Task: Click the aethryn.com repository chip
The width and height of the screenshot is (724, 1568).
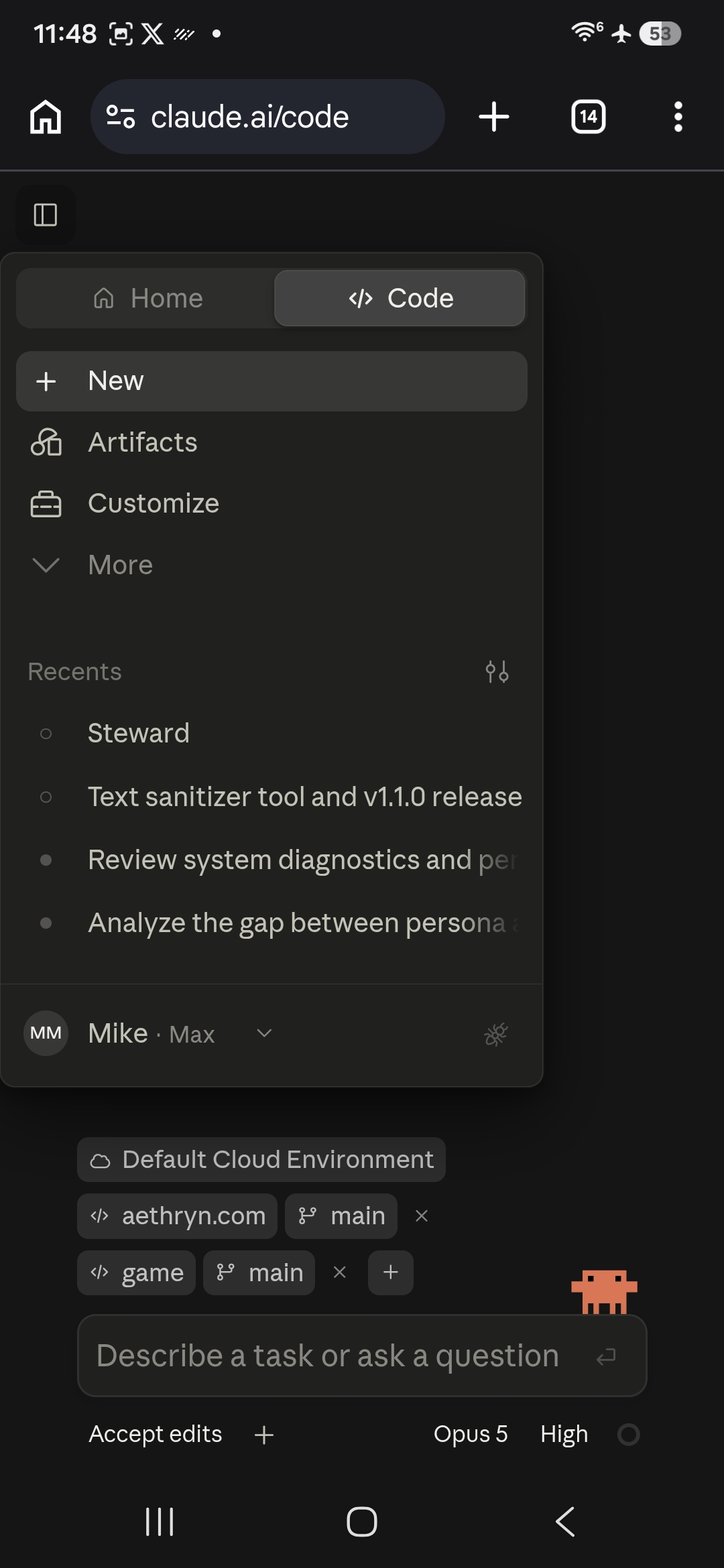Action: (177, 1216)
